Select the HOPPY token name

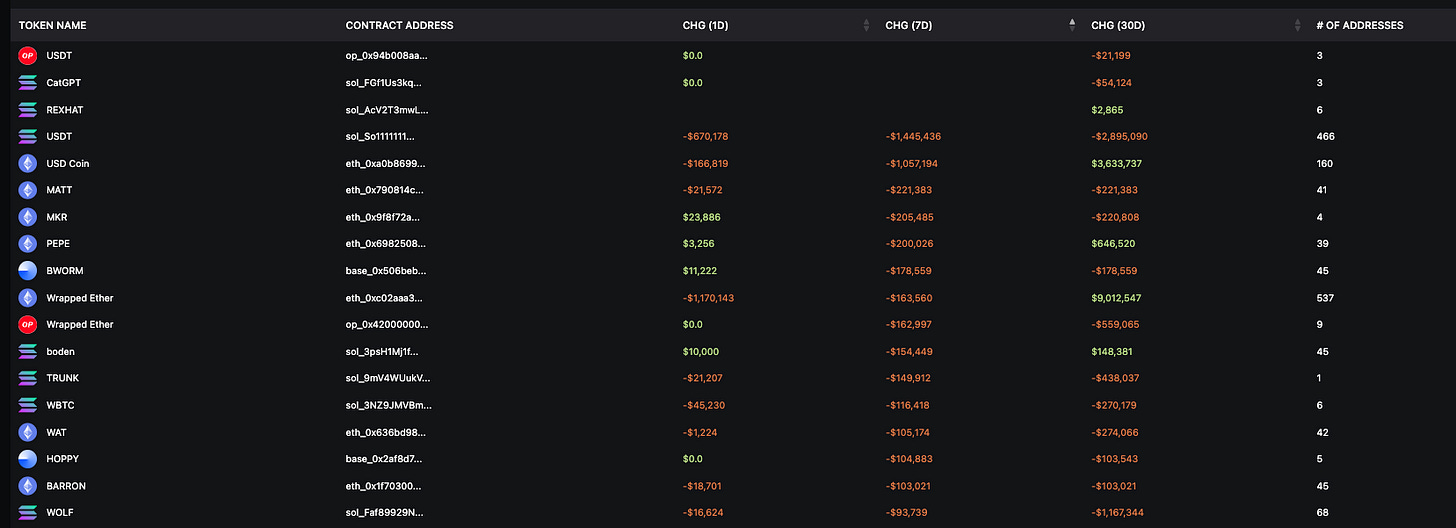click(62, 459)
